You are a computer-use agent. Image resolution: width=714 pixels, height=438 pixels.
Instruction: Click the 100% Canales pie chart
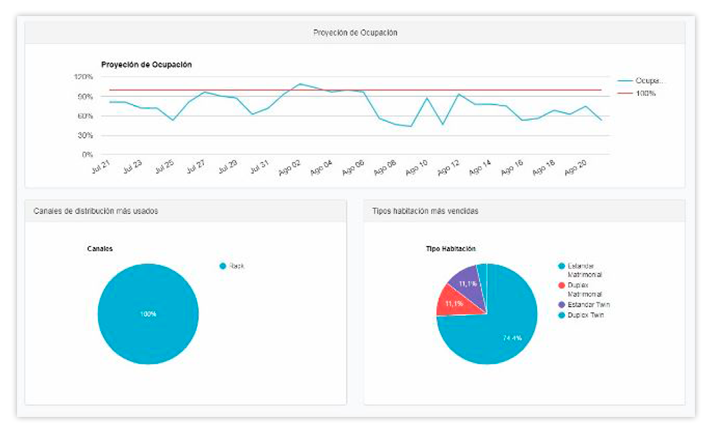(x=148, y=313)
